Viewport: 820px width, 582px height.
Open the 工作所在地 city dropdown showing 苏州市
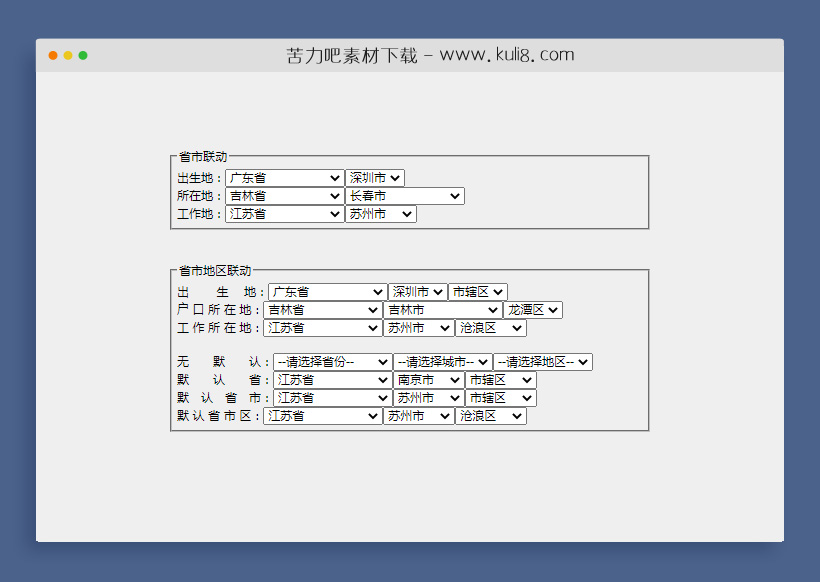tap(418, 328)
